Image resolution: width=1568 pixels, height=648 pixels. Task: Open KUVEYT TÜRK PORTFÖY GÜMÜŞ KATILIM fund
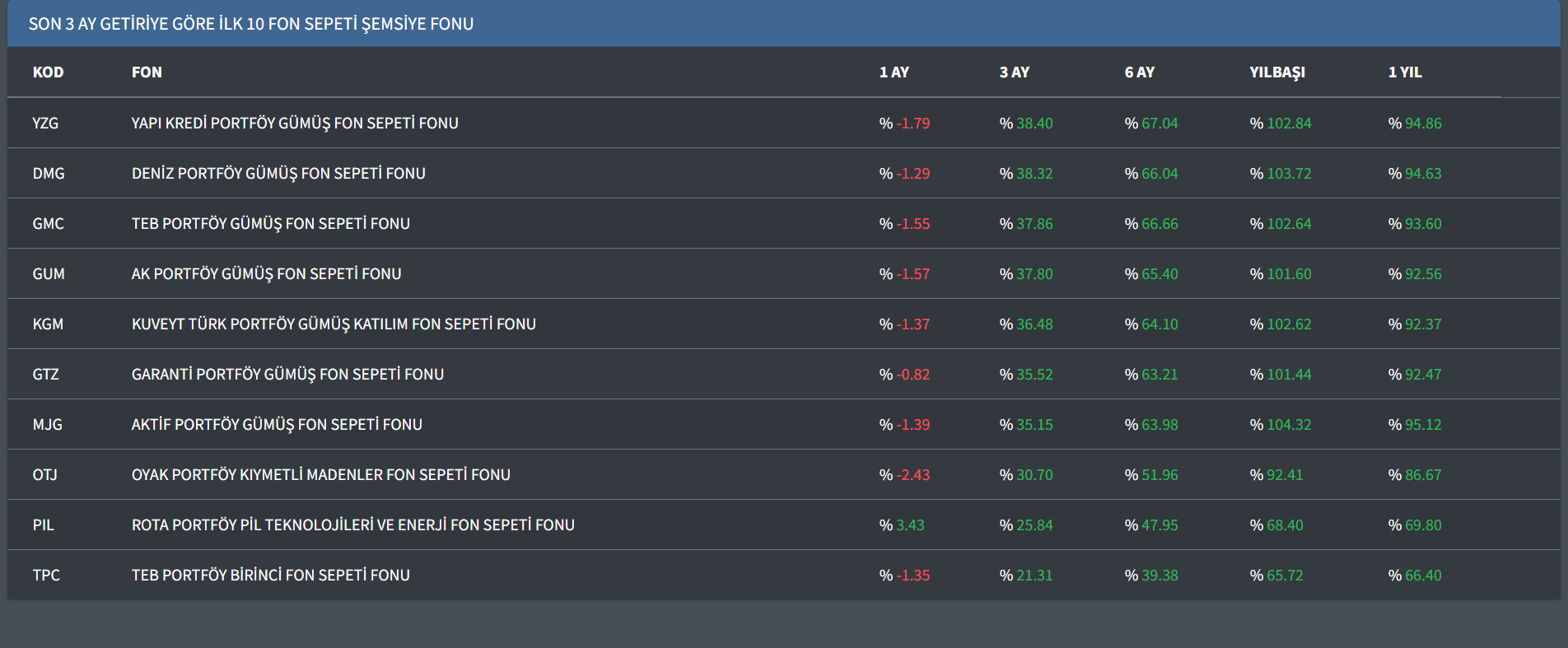click(334, 324)
